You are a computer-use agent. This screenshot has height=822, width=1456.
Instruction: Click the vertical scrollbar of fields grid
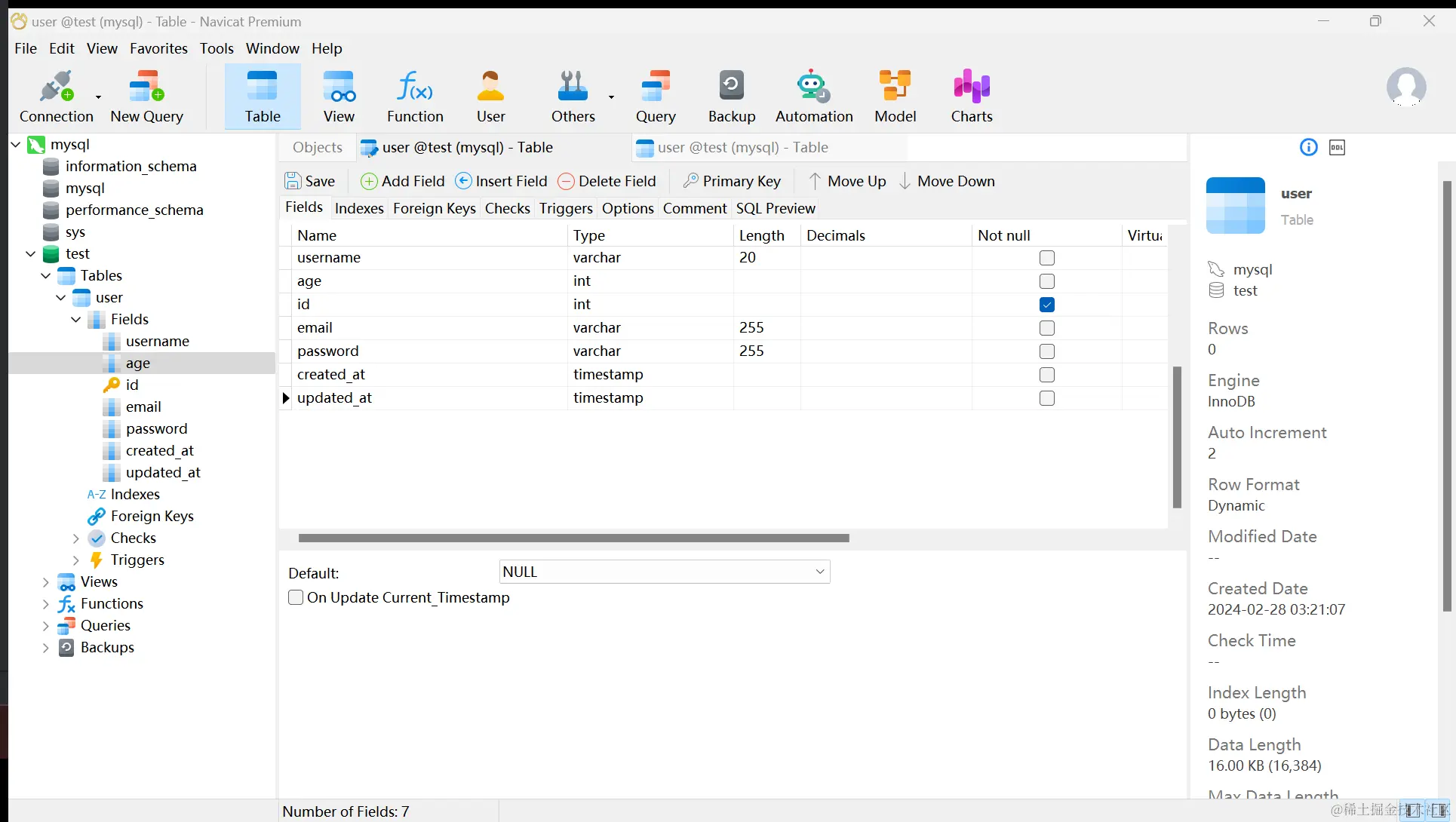(x=1177, y=437)
